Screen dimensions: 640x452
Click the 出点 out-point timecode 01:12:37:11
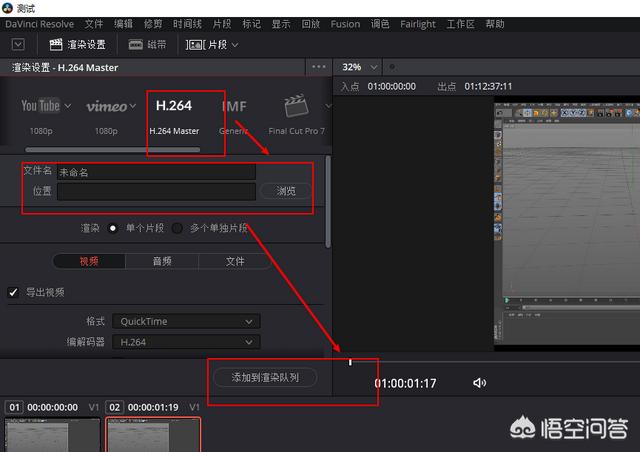pyautogui.click(x=488, y=87)
